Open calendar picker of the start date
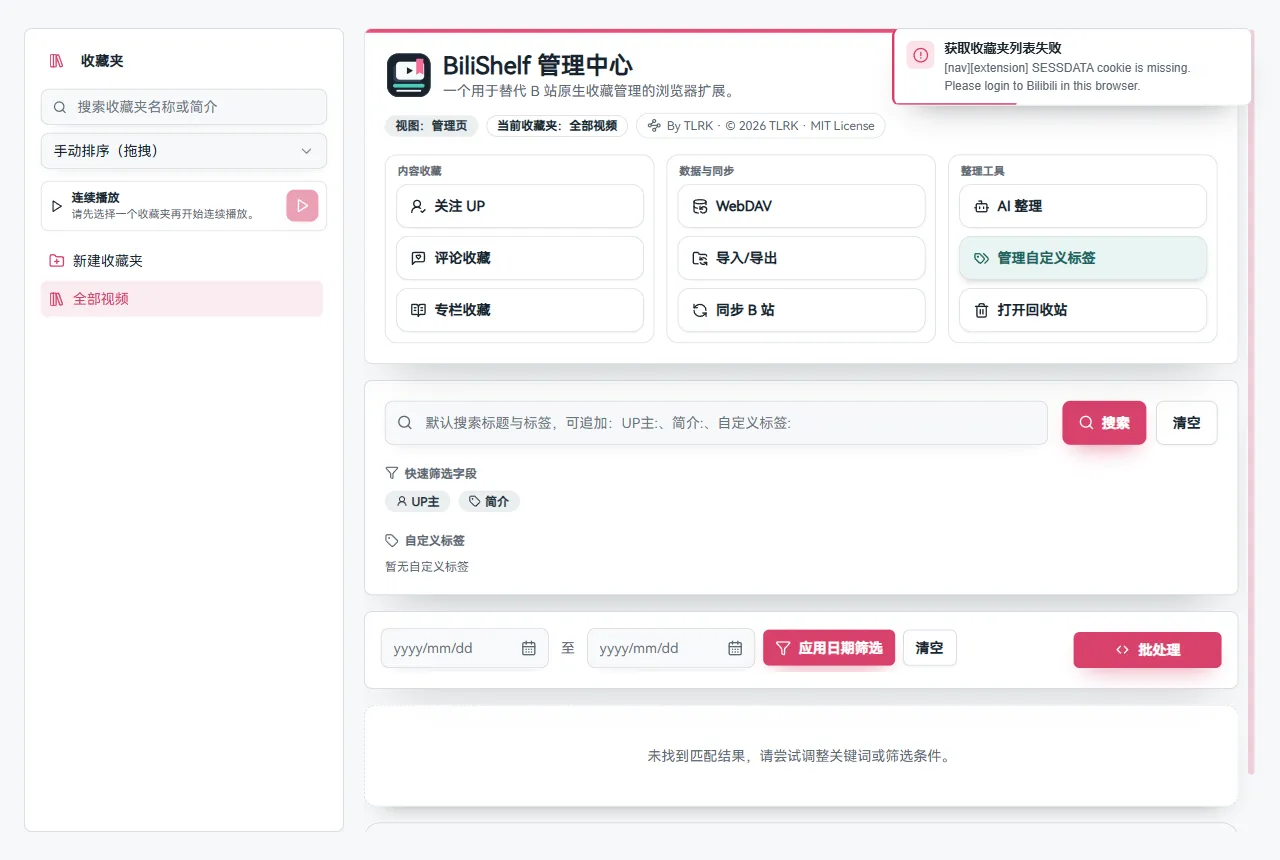The height and width of the screenshot is (860, 1280). 529,648
